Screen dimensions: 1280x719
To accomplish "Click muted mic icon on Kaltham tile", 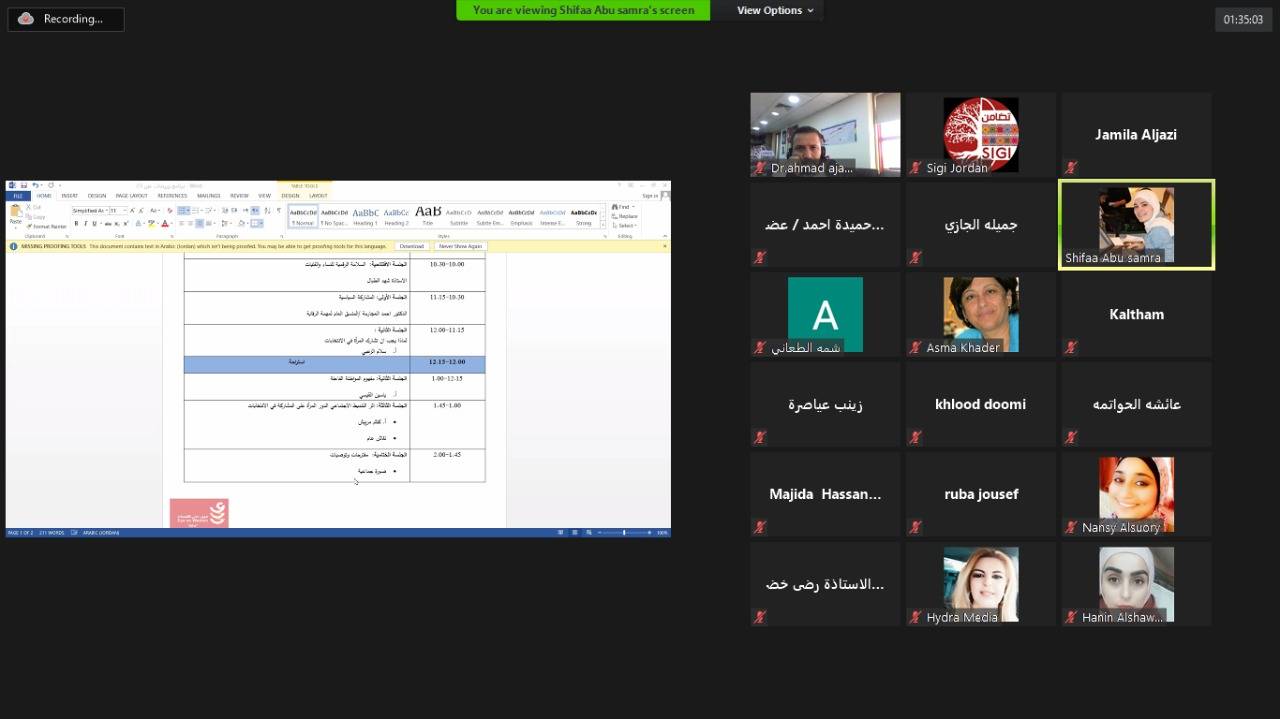I will [1071, 348].
